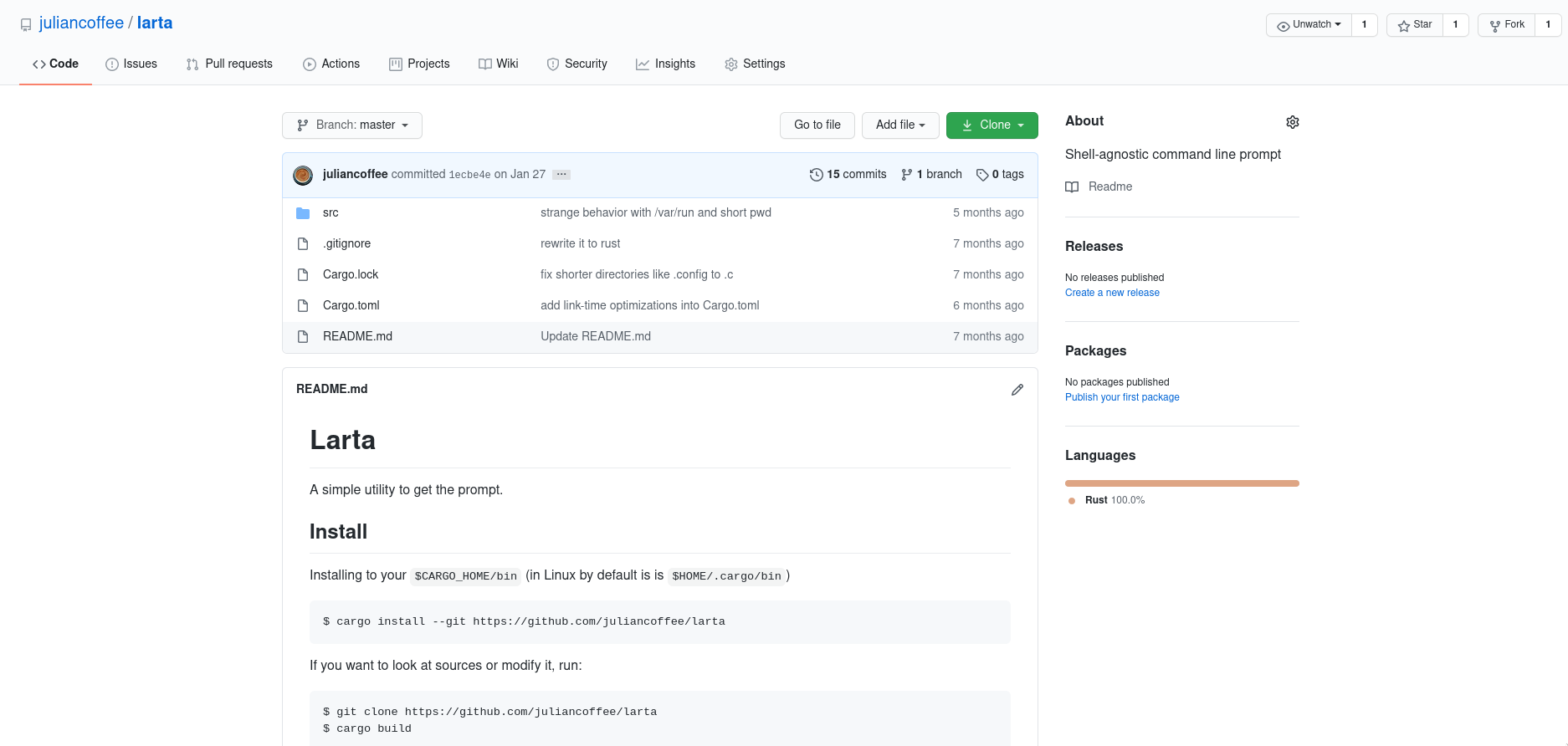Viewport: 1568px width, 746px height.
Task: Open 'add link-time optimizations into Cargo.toml' commit
Action: 650,305
